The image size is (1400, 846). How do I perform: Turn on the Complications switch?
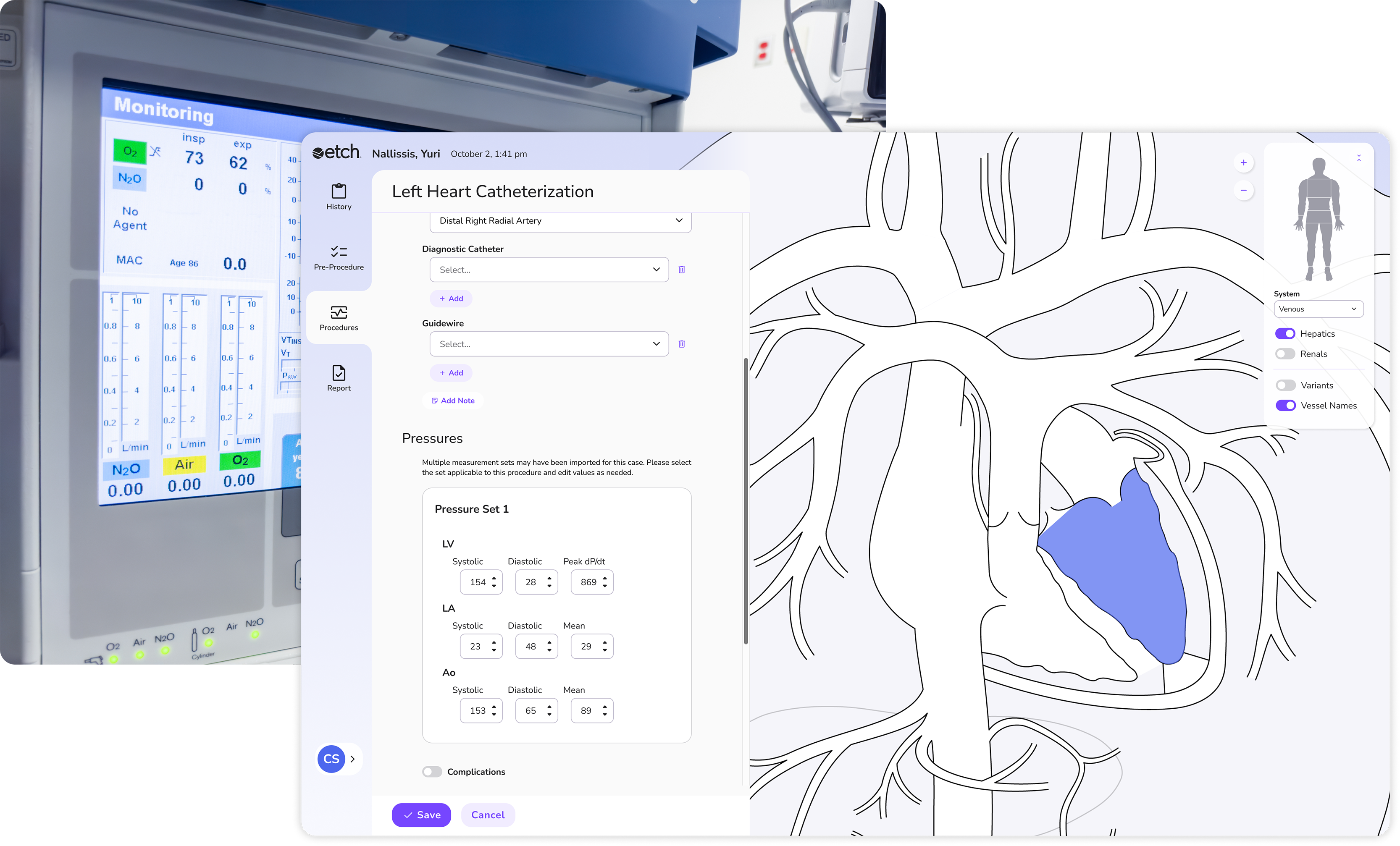coord(432,772)
